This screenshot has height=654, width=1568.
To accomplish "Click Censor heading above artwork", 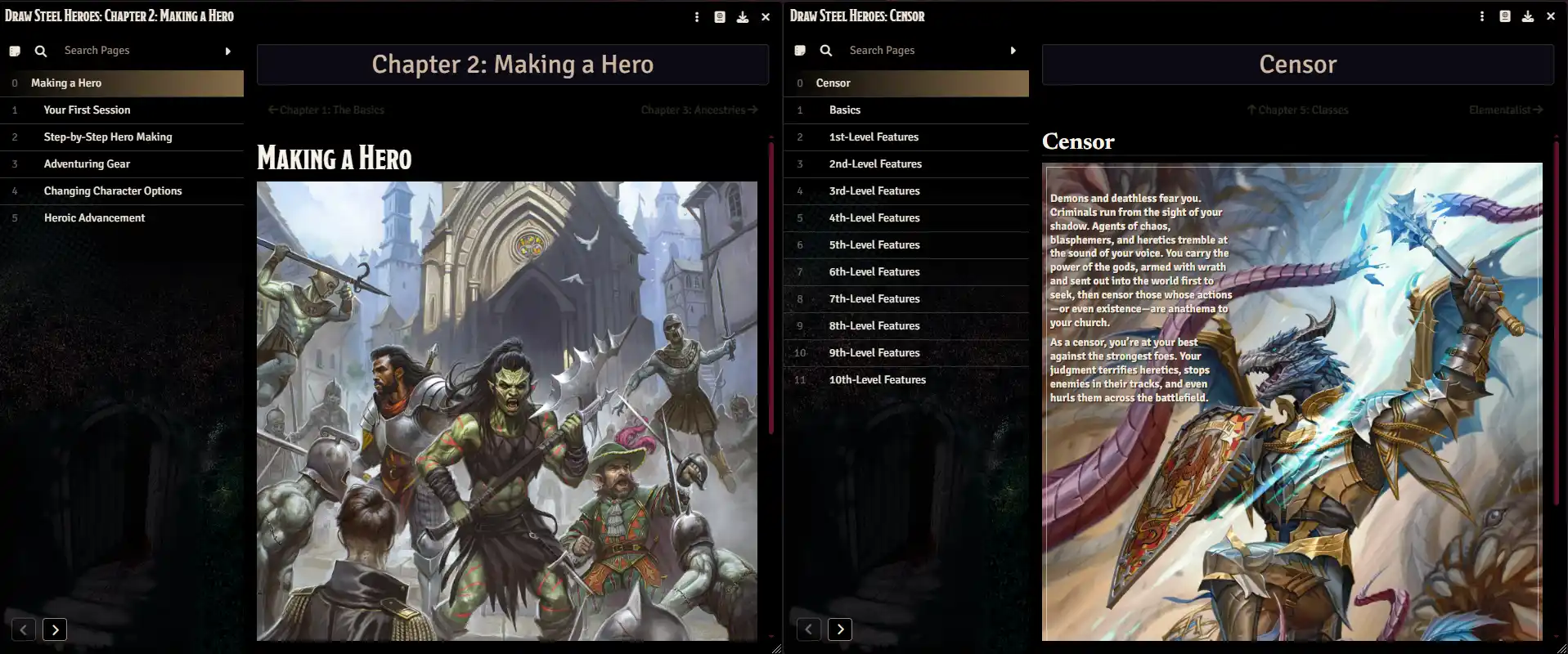I will click(x=1078, y=141).
